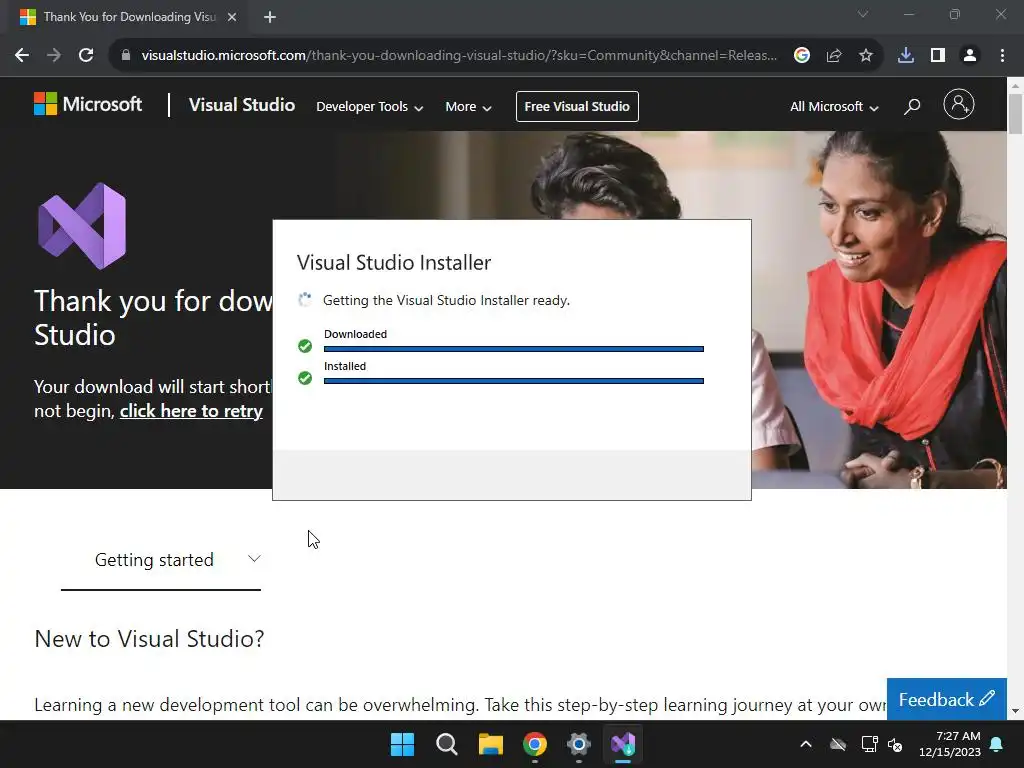Click the Downloaded progress bar
This screenshot has height=768, width=1024.
click(514, 349)
